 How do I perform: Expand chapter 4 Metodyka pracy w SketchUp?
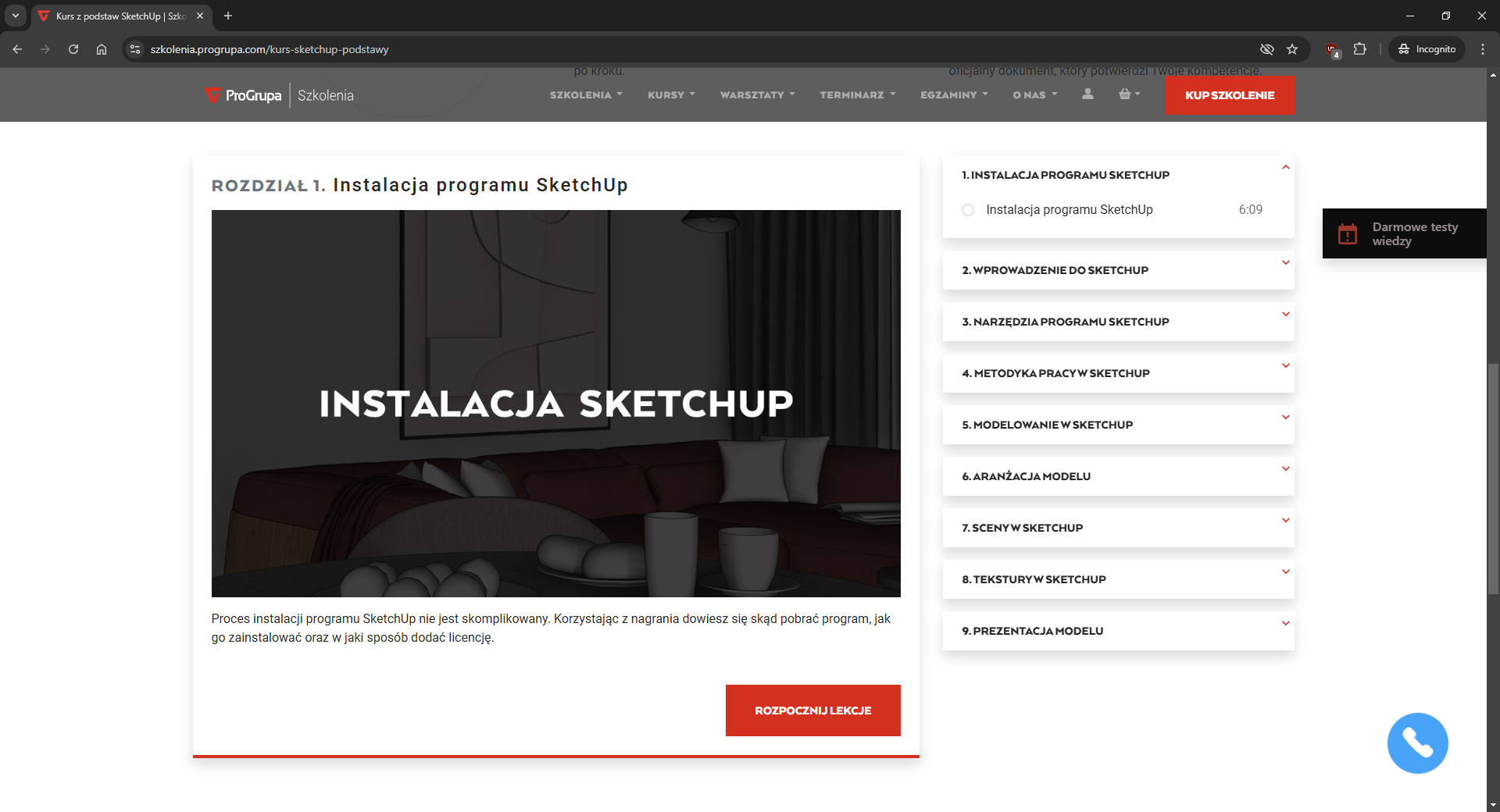(x=1118, y=373)
